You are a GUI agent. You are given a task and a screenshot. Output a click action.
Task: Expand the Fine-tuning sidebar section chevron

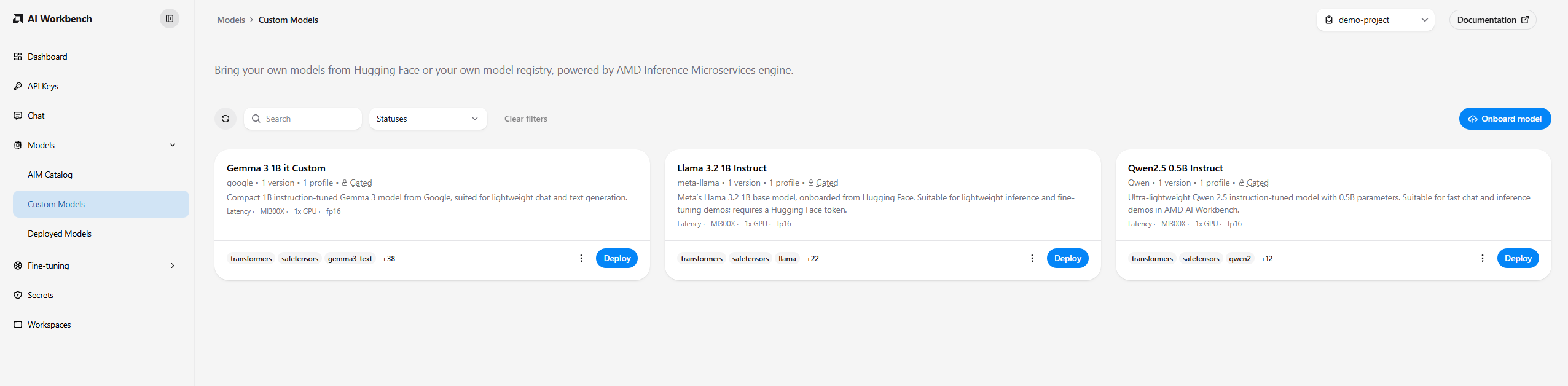(173, 266)
